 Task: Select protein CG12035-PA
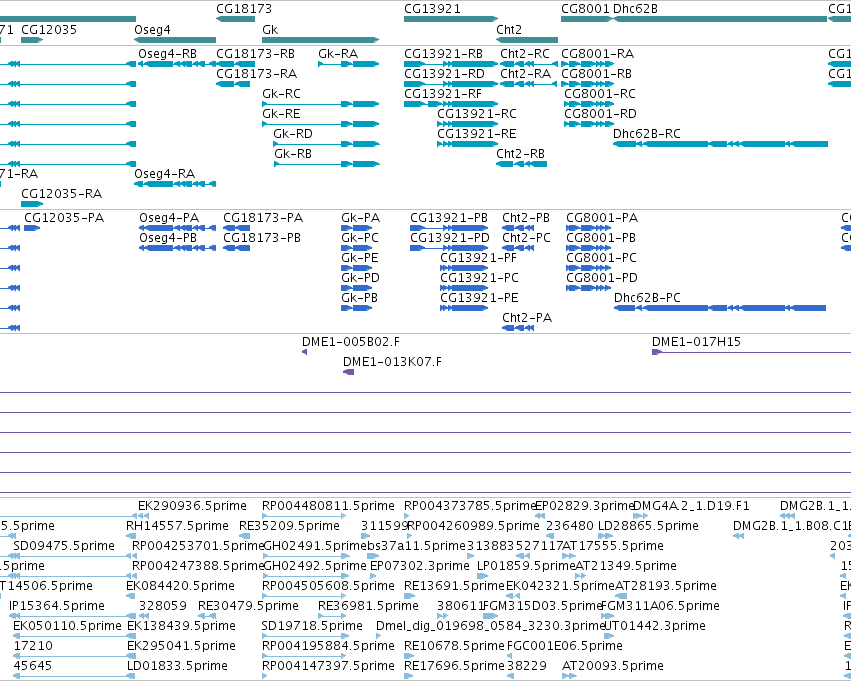32,228
